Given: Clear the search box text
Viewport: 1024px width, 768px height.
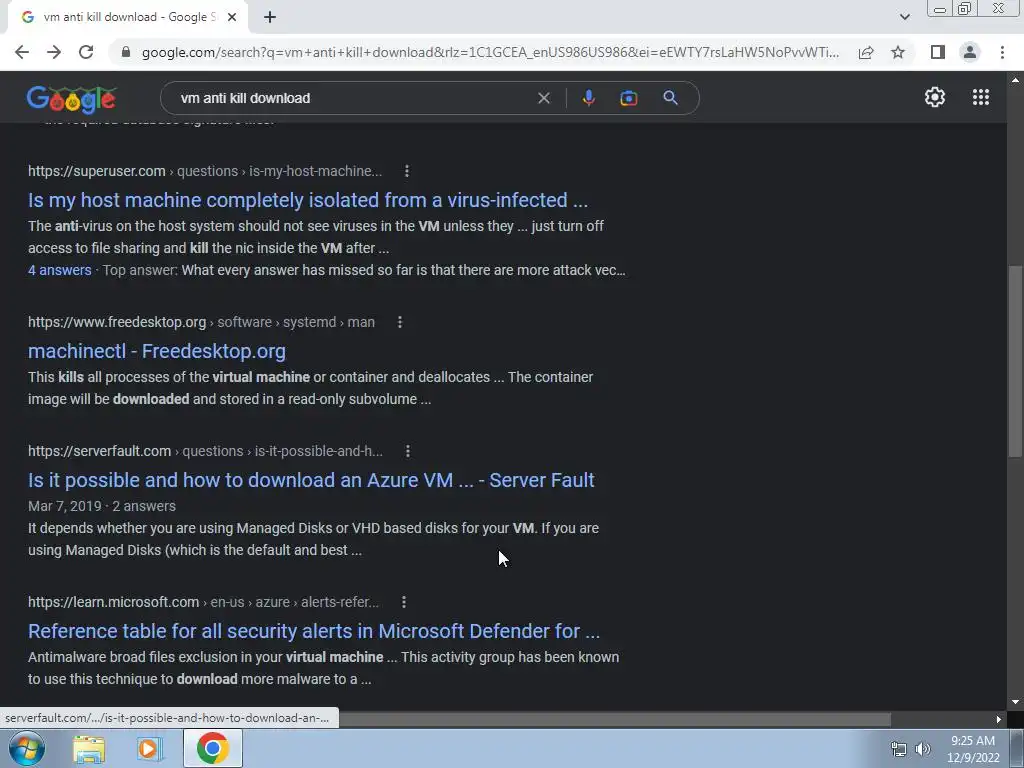Looking at the screenshot, I should click(x=543, y=98).
